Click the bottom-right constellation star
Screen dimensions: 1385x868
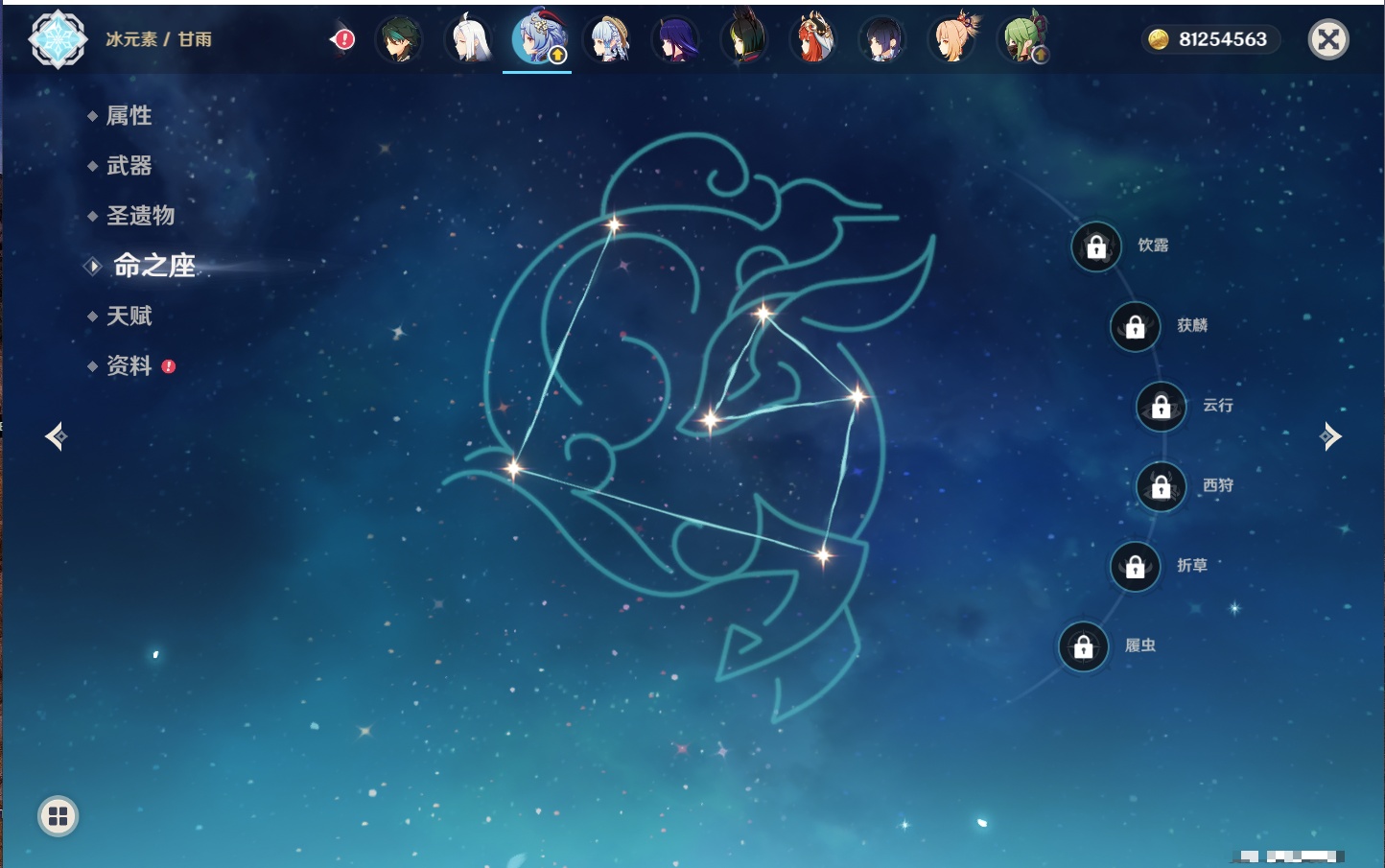(x=823, y=555)
